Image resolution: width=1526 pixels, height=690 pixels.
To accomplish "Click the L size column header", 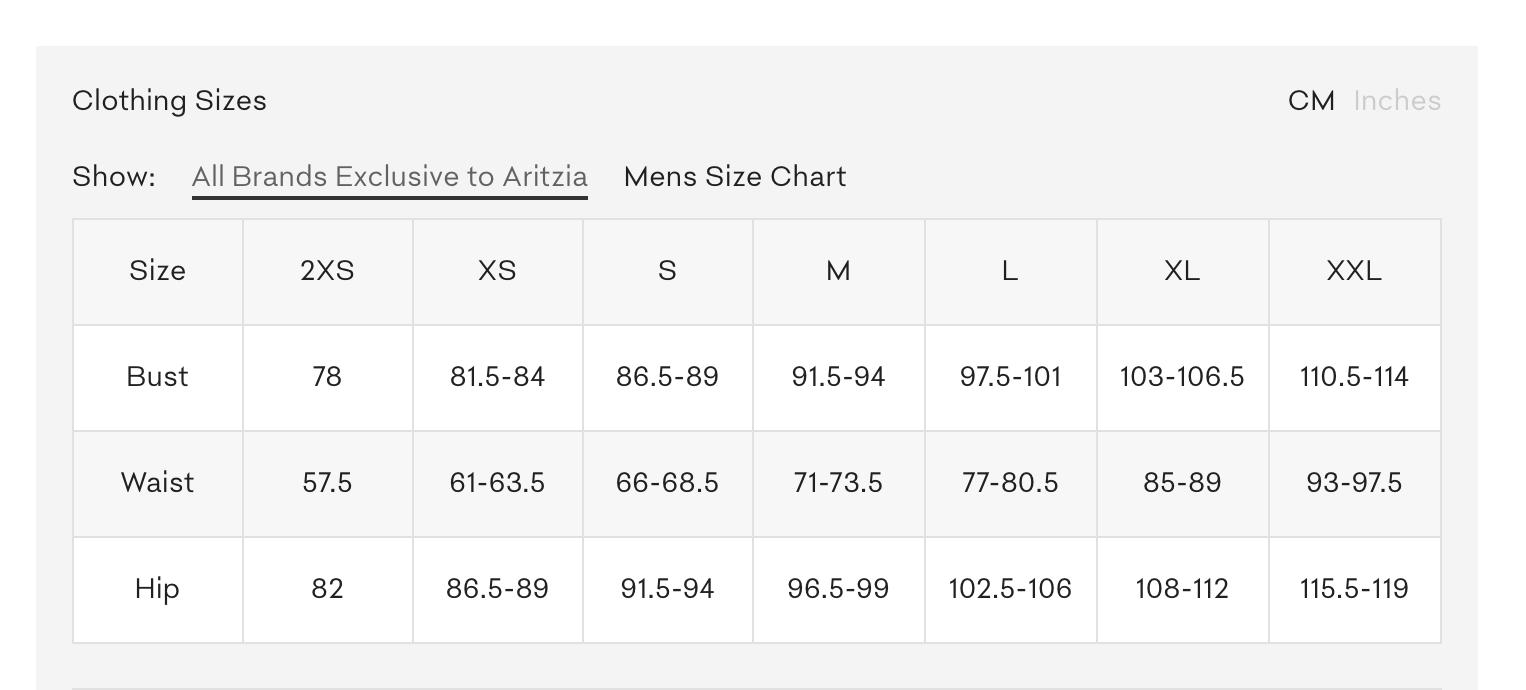I will pos(1010,271).
